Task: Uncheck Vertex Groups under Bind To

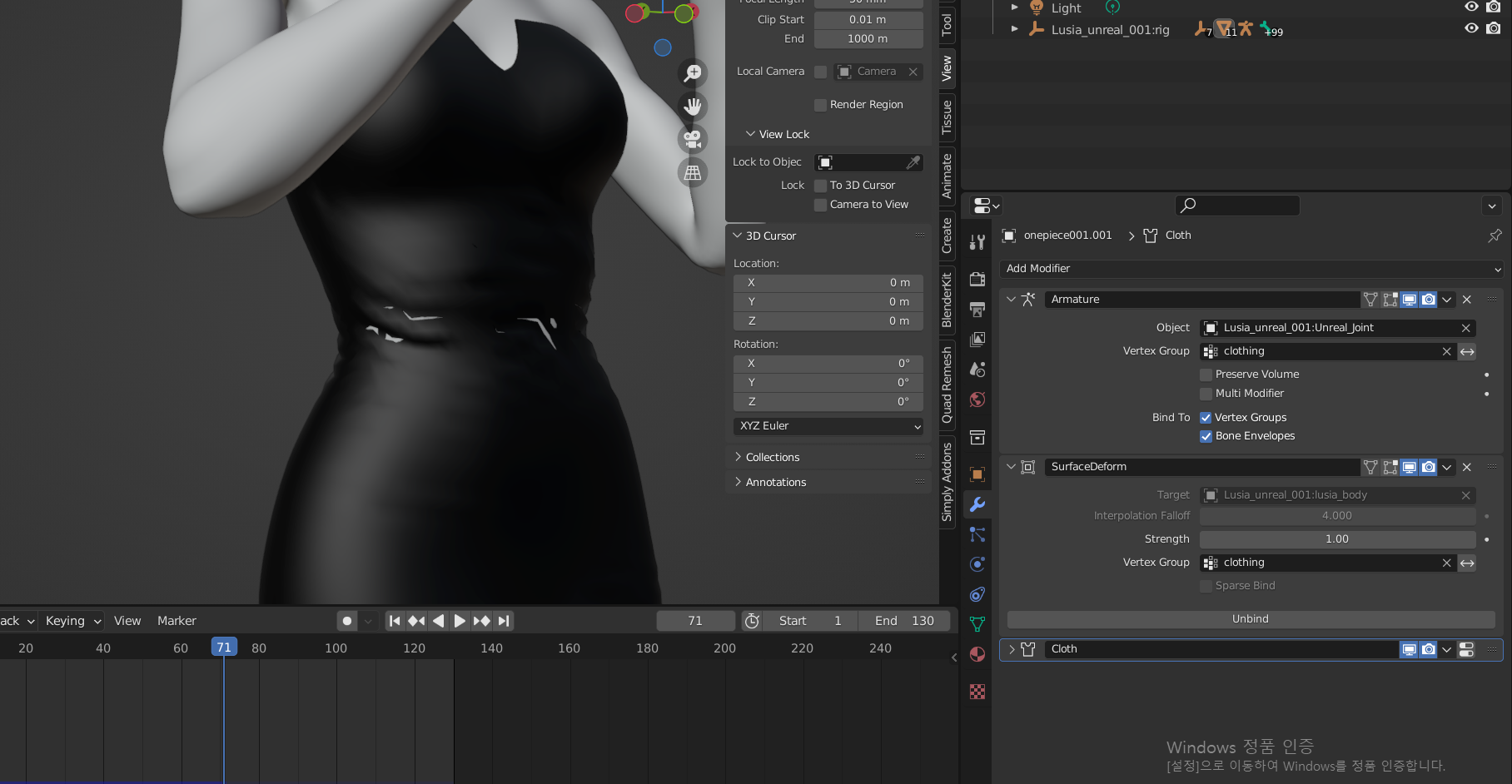Action: coord(1206,418)
